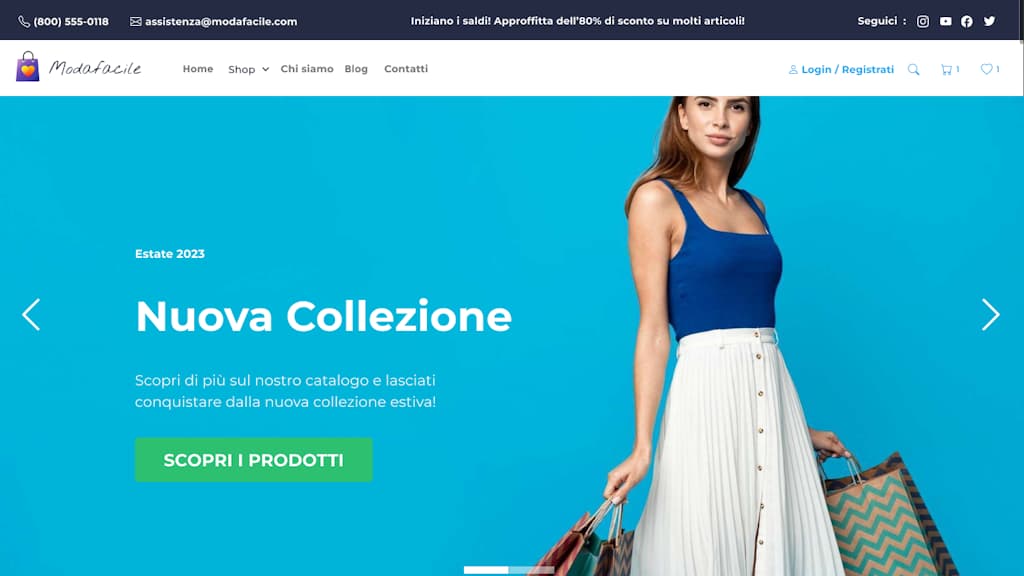This screenshot has width=1024, height=576.
Task: Select the second slide indicator bar
Action: pos(532,570)
